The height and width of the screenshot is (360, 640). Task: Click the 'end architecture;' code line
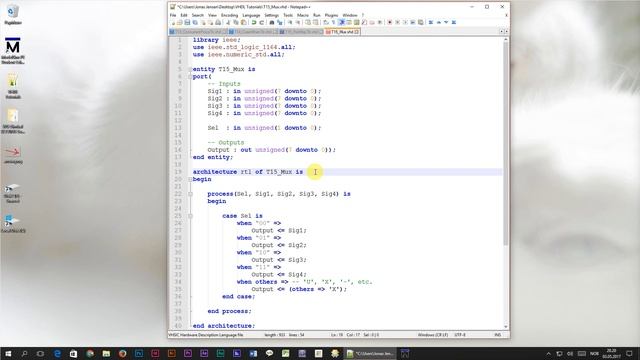point(224,326)
